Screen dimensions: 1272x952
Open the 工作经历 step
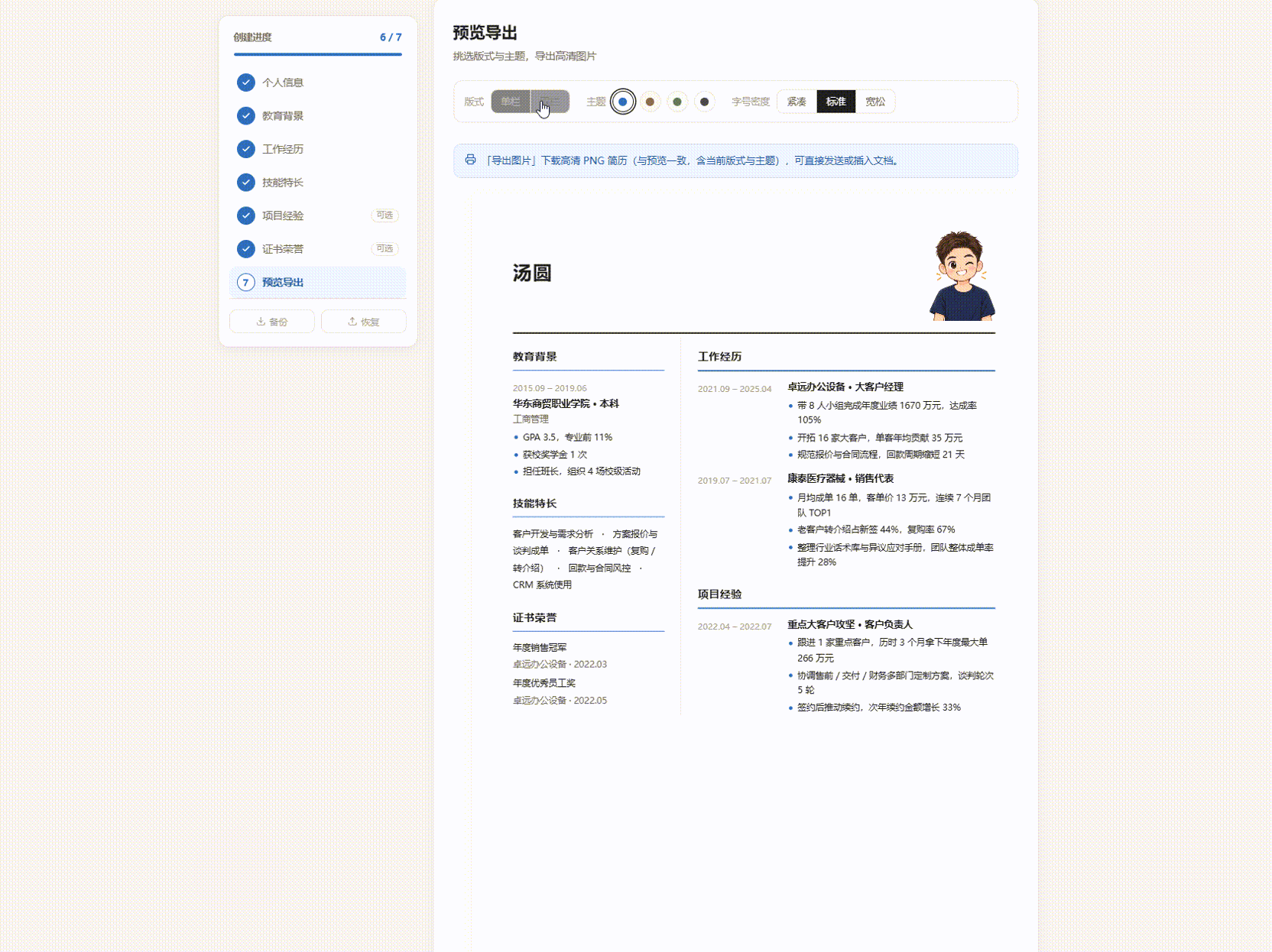click(317, 149)
